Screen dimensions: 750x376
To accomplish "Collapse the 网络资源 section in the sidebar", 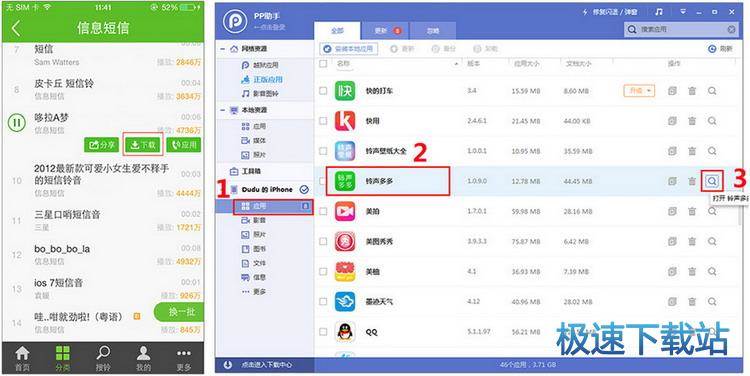I will tap(222, 49).
